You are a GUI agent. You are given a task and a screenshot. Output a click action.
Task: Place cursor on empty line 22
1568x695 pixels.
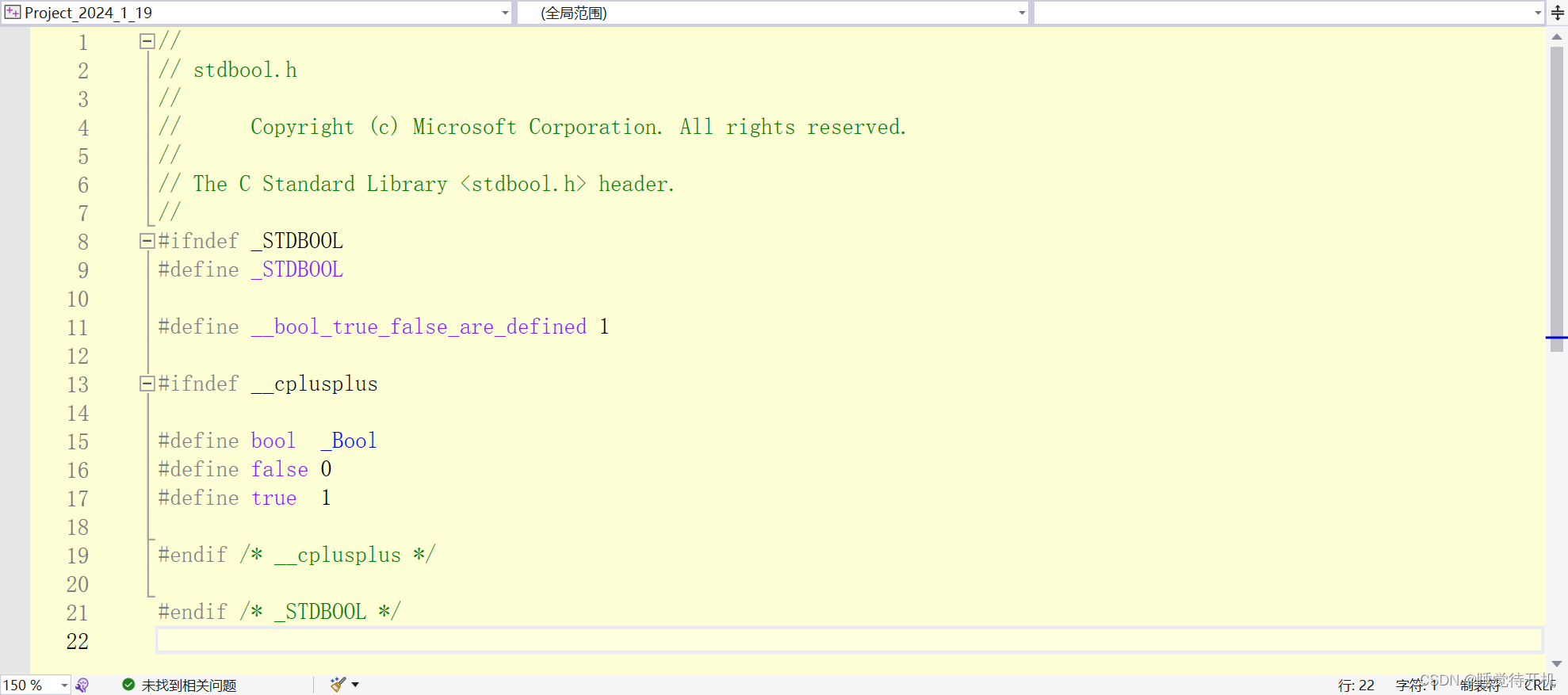click(x=849, y=640)
